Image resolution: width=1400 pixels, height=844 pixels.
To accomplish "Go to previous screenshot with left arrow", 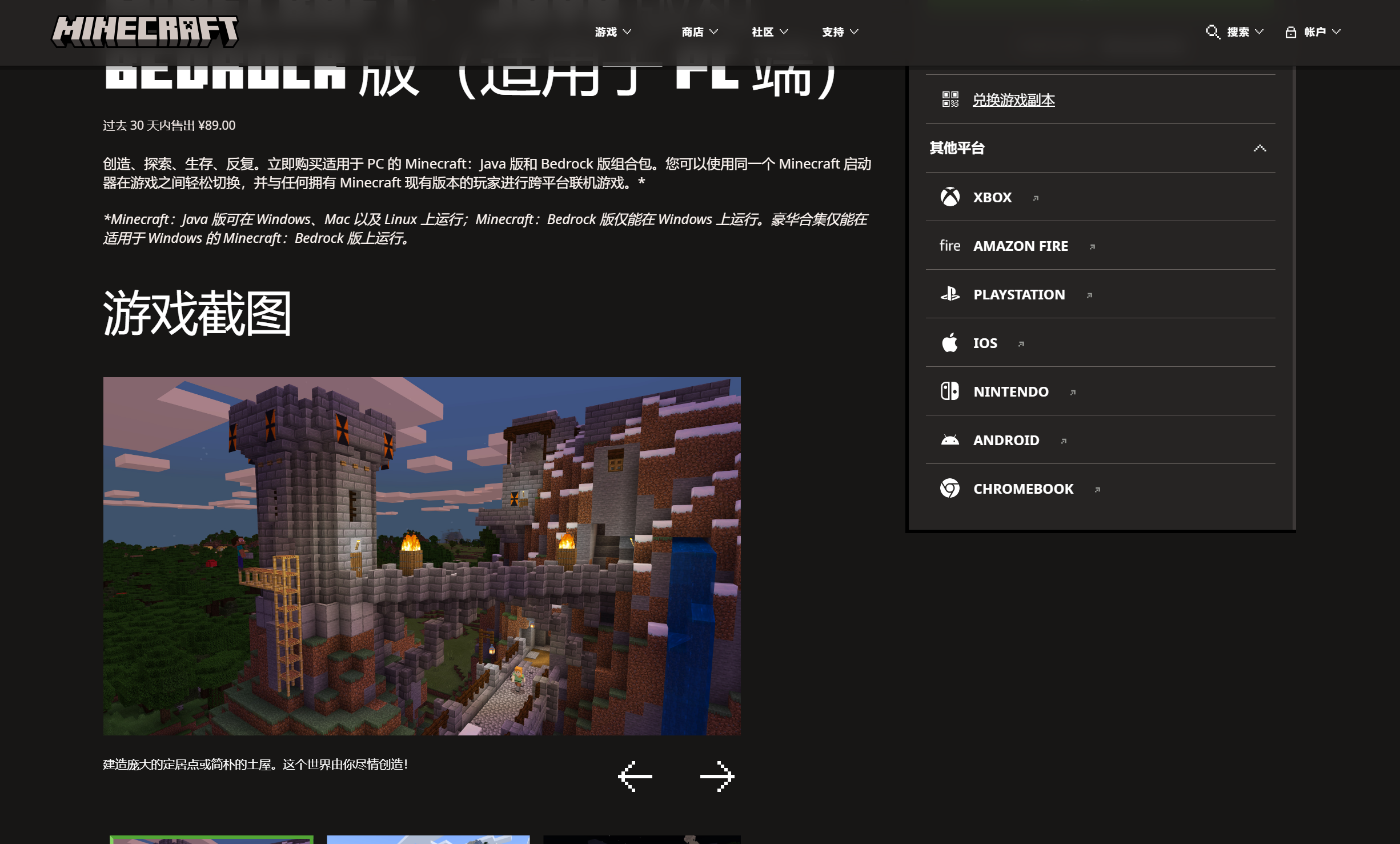I will 635,776.
